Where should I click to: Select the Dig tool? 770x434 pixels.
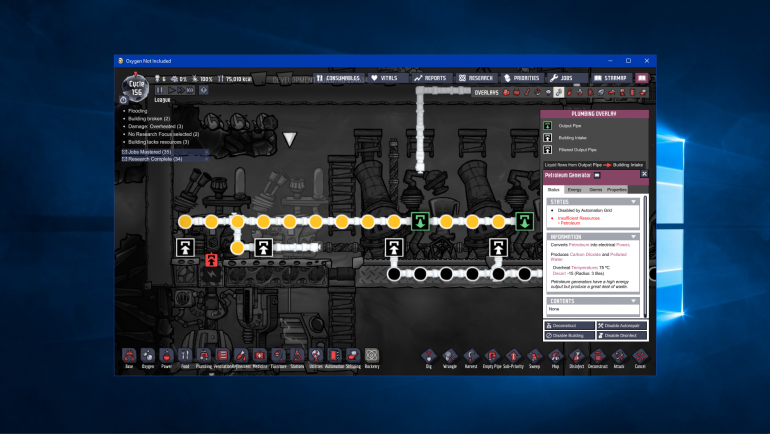tap(428, 355)
